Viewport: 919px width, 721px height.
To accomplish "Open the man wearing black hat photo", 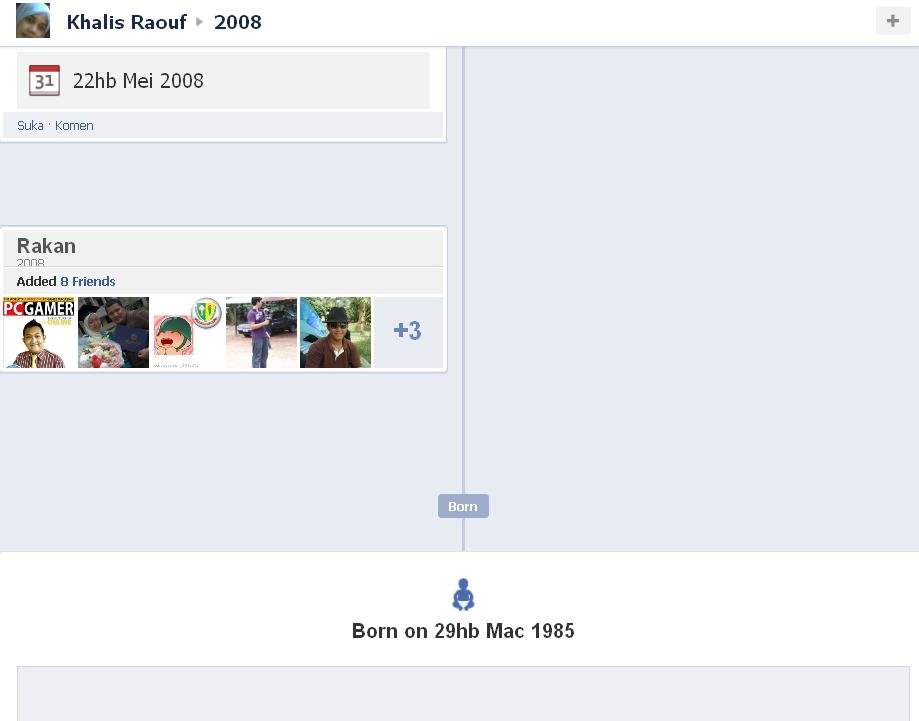I will (x=335, y=332).
